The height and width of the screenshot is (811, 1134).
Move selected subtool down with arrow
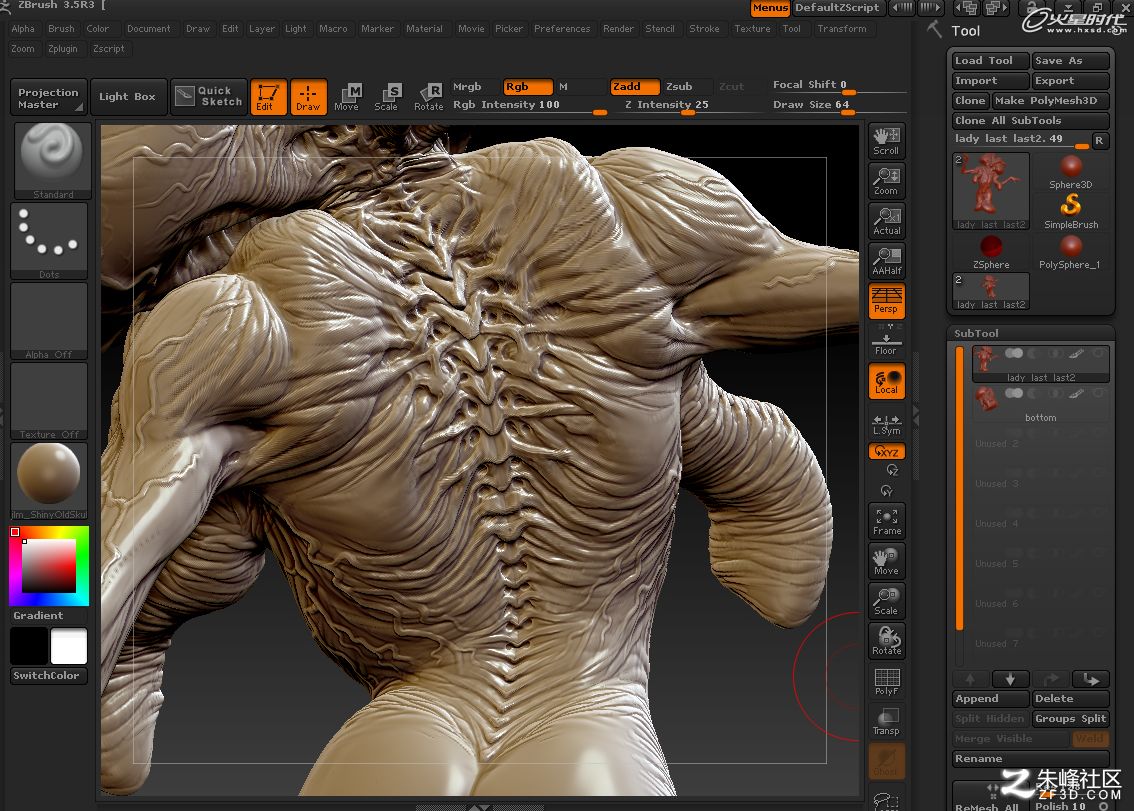point(1010,679)
